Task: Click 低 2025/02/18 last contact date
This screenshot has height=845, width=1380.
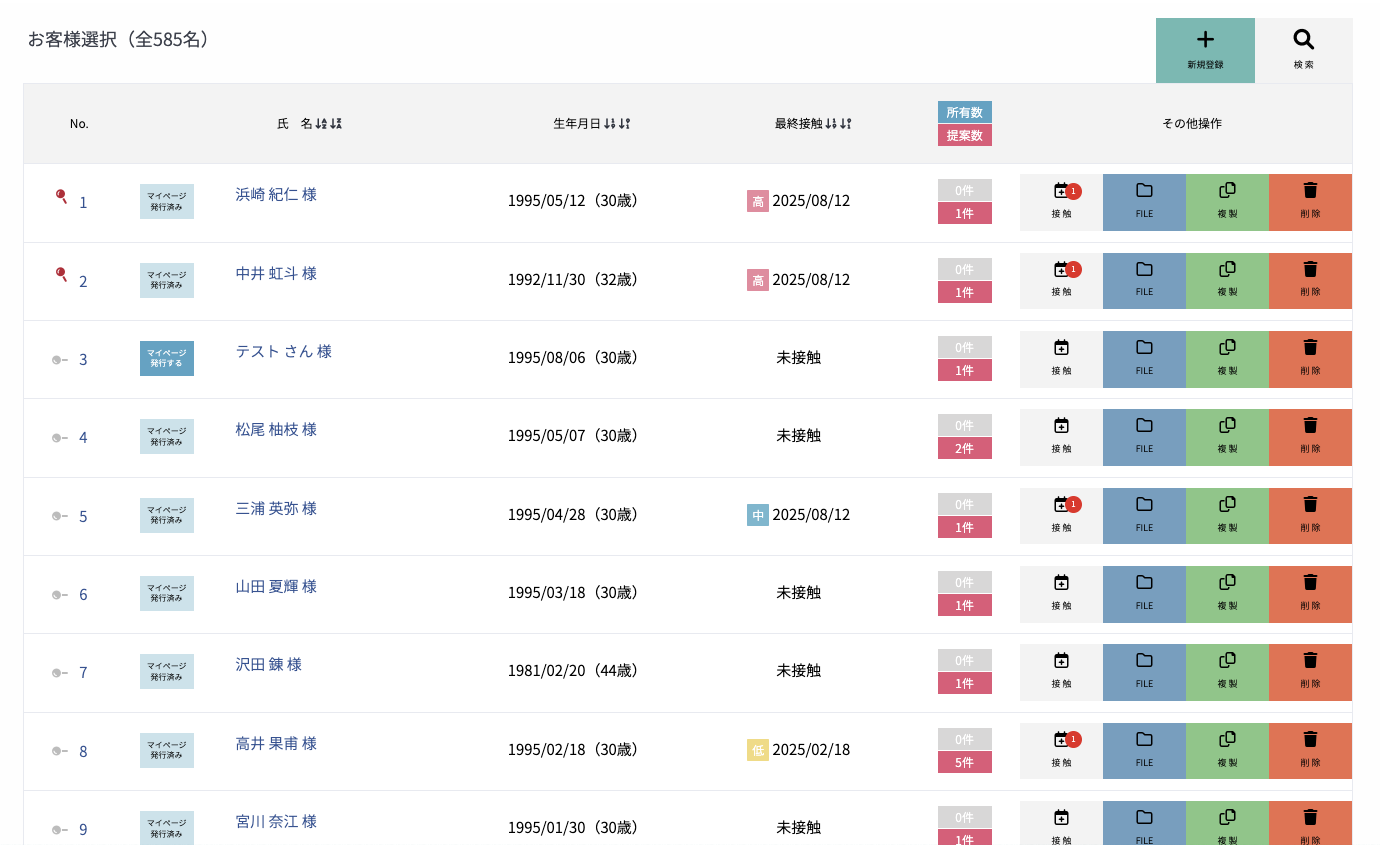Action: click(x=799, y=749)
